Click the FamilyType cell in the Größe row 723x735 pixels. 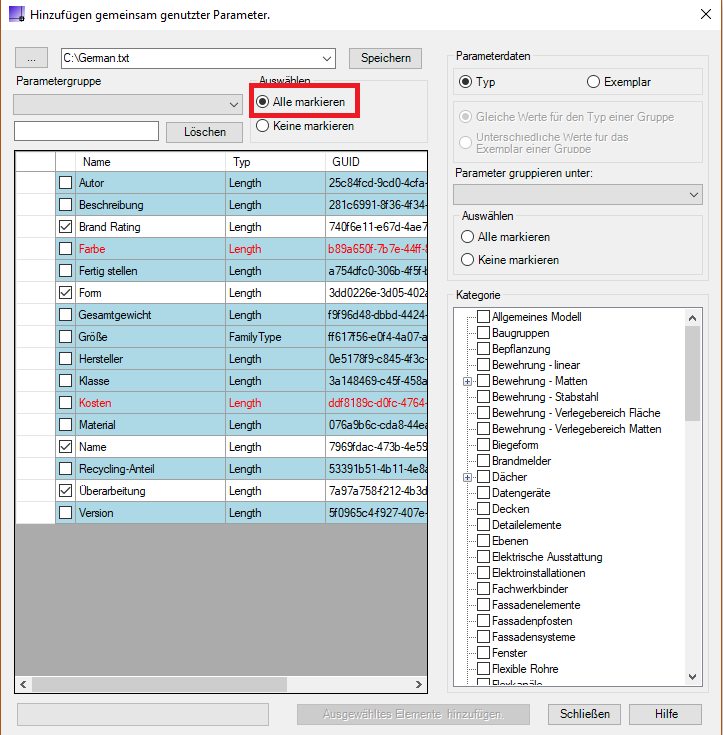[275, 337]
